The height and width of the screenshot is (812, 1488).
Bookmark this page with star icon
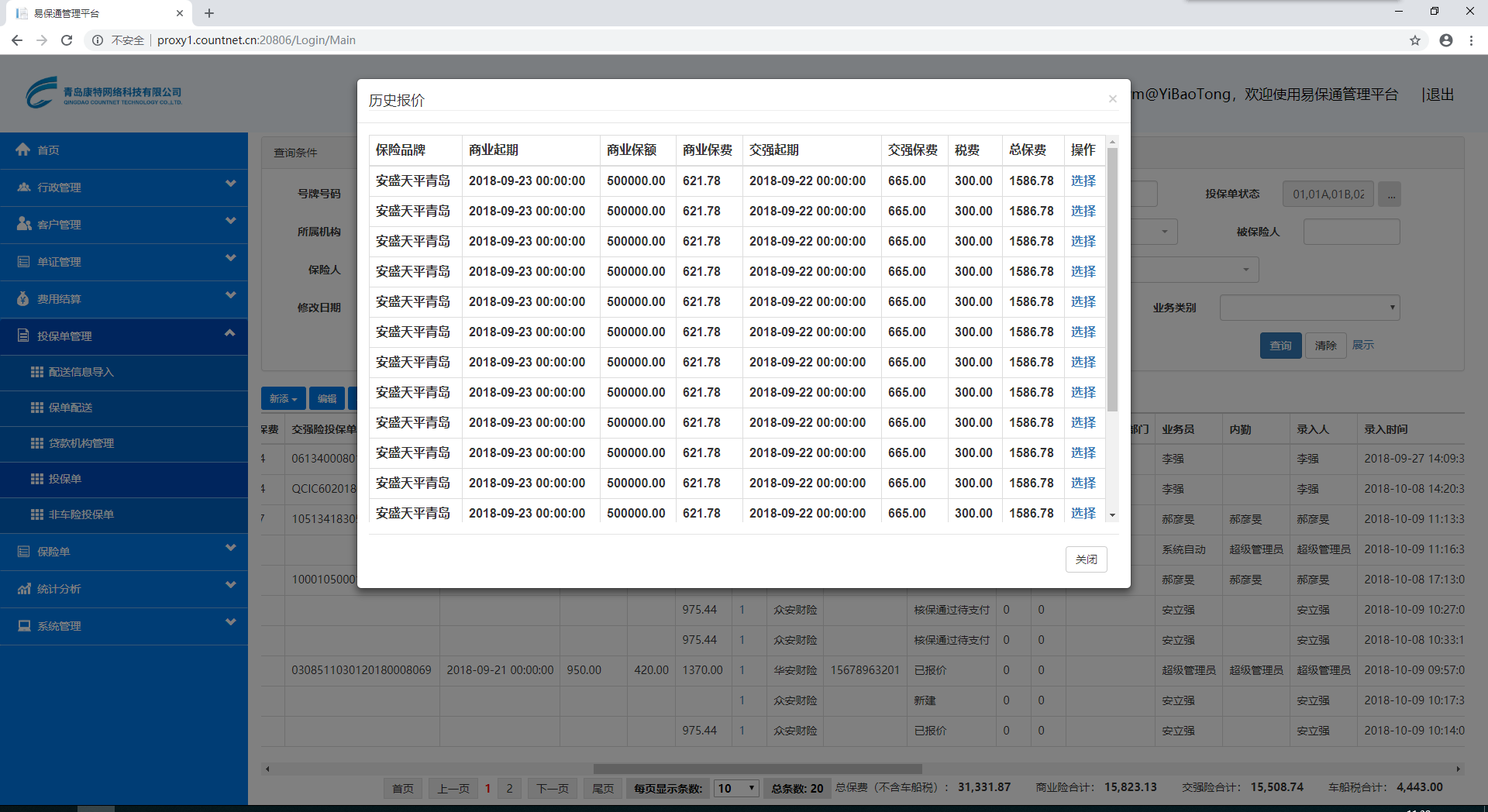coord(1415,40)
